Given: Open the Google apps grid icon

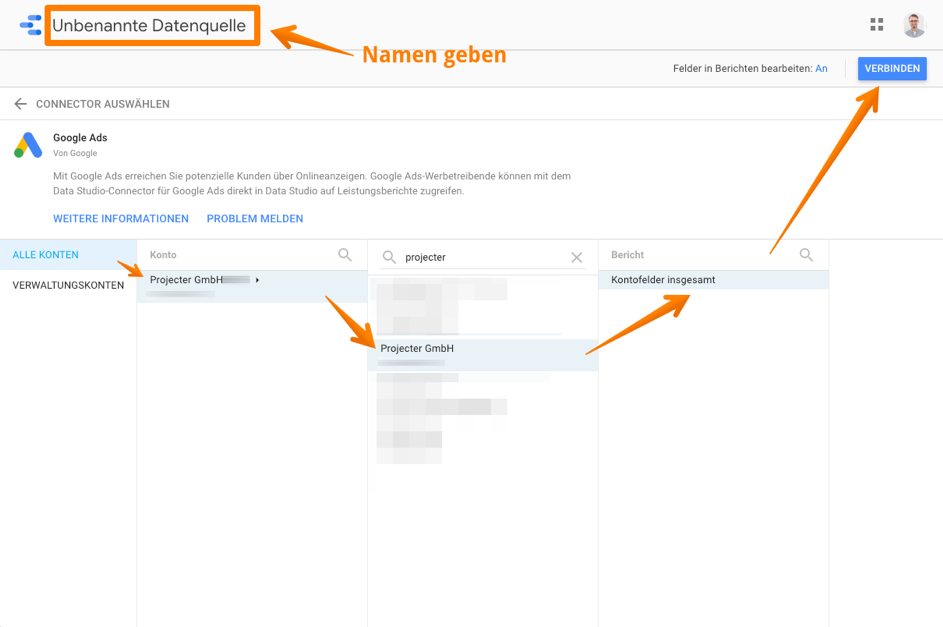Looking at the screenshot, I should 877,25.
